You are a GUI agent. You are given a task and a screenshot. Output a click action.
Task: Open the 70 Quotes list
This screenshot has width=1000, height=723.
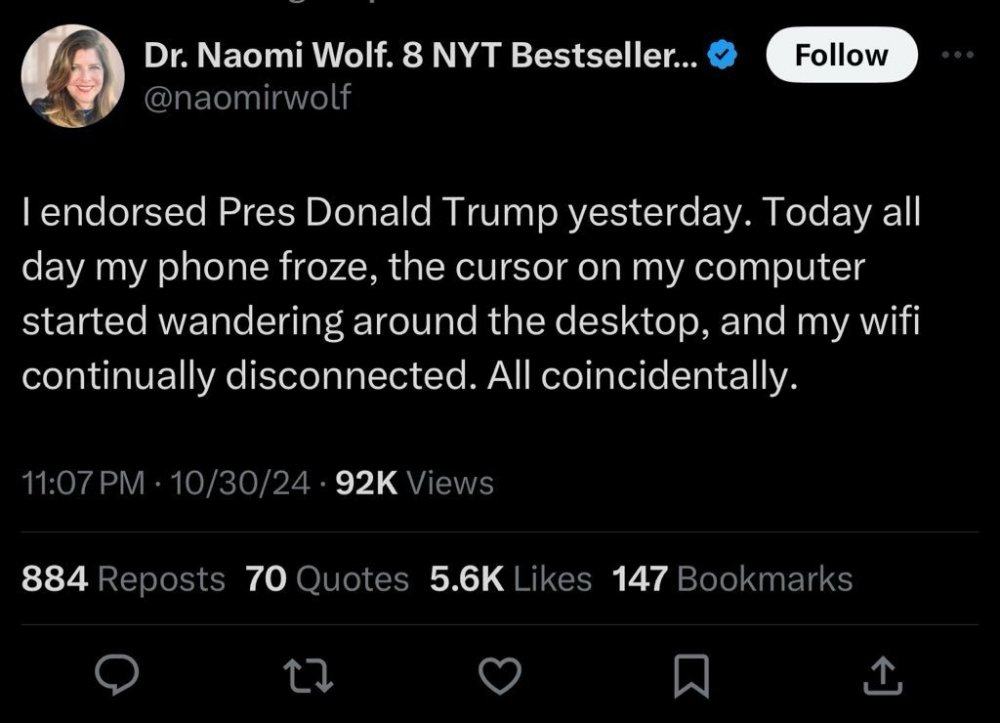click(x=327, y=578)
